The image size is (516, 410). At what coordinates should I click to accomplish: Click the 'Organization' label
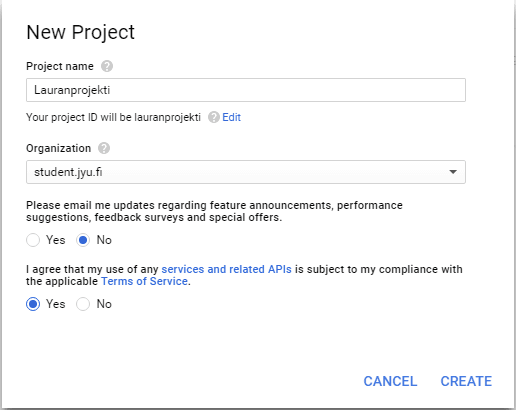pyautogui.click(x=58, y=148)
